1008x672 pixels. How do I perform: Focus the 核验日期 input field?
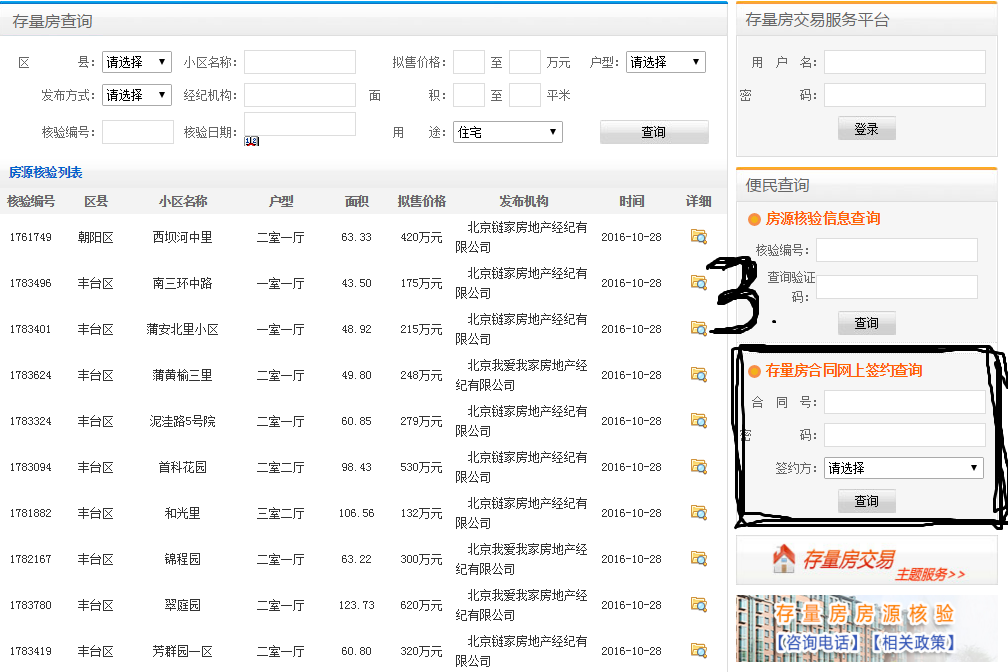300,124
